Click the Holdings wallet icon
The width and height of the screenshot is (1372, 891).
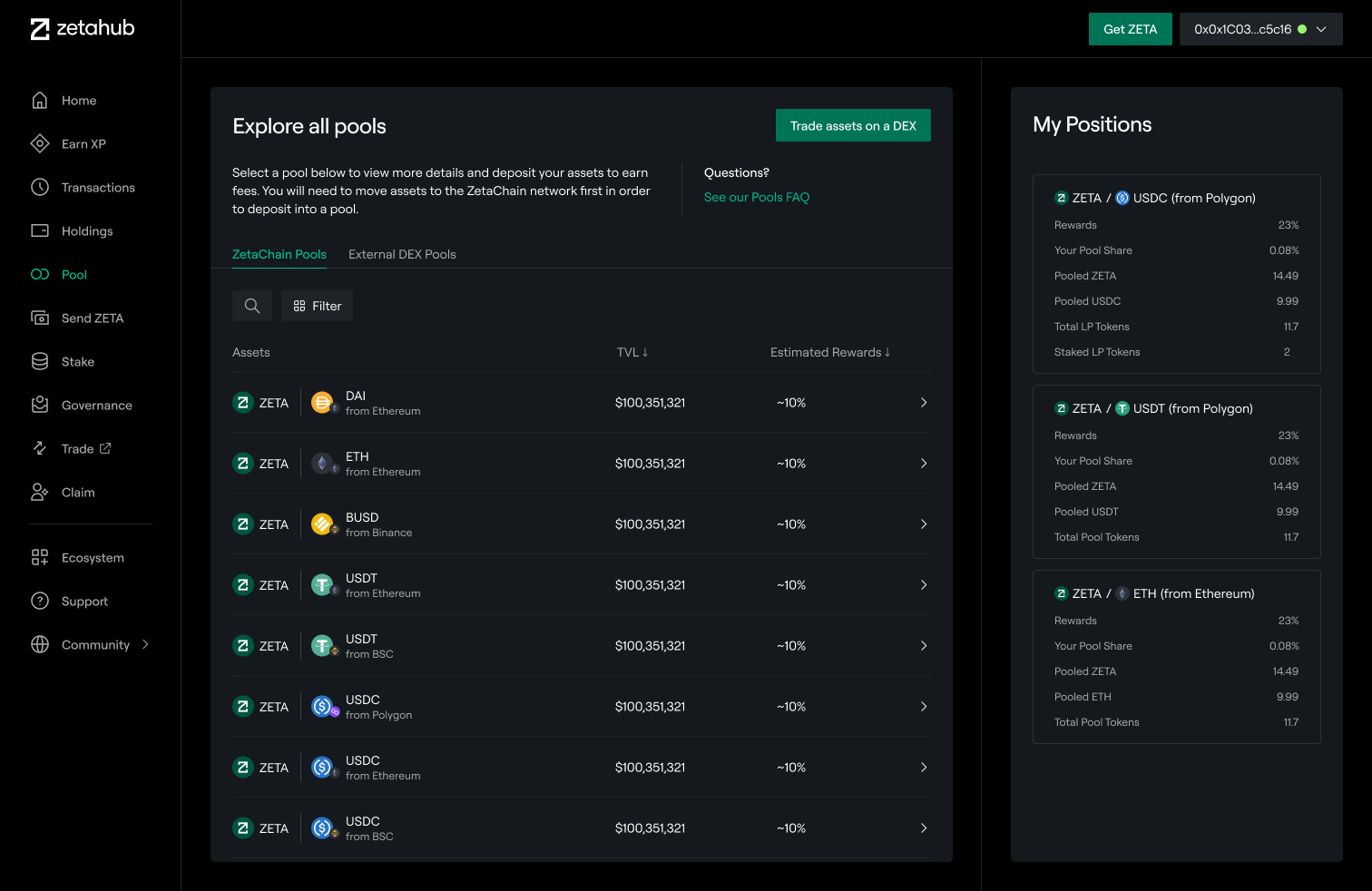click(40, 231)
